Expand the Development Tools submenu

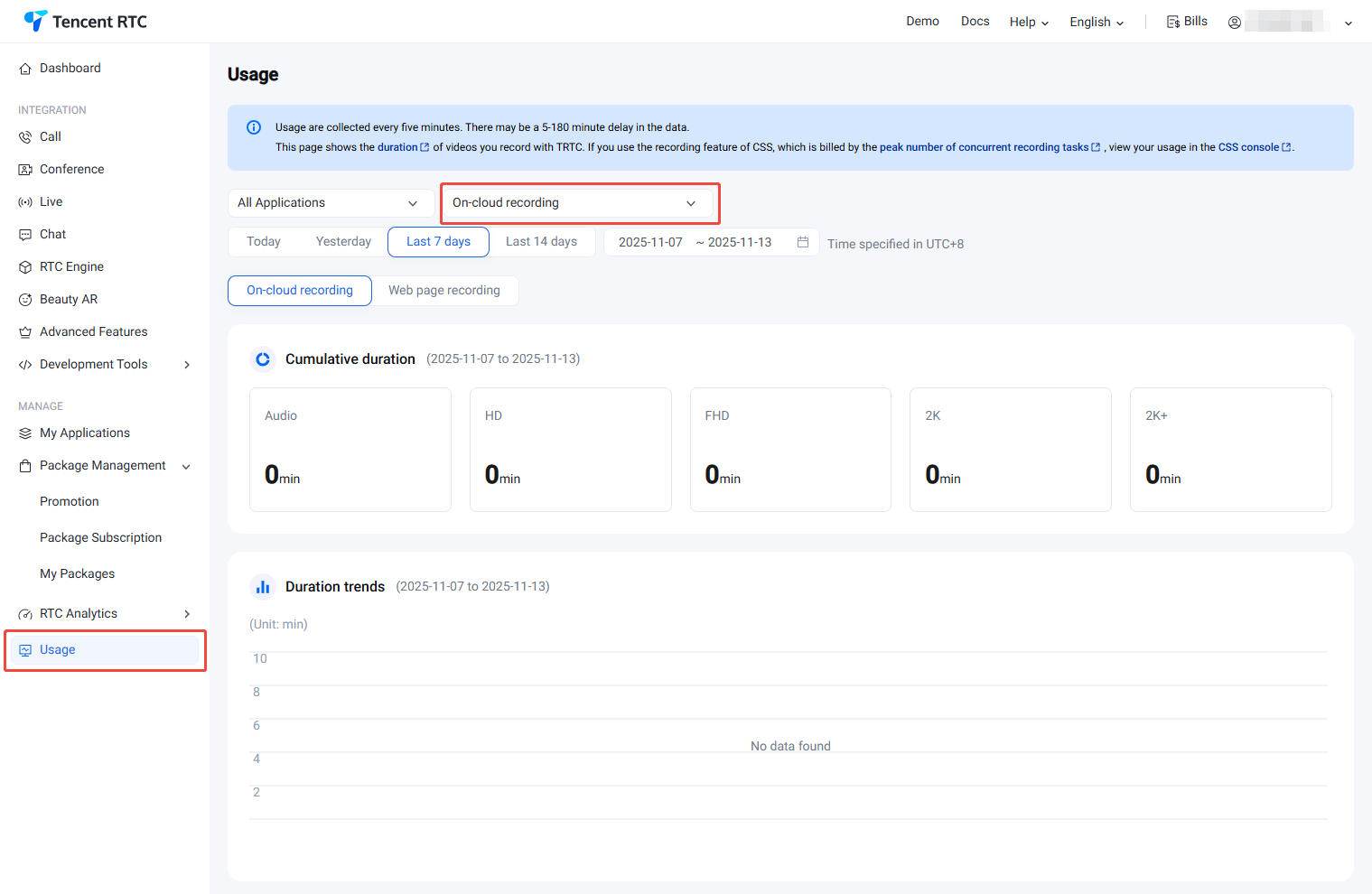point(187,365)
